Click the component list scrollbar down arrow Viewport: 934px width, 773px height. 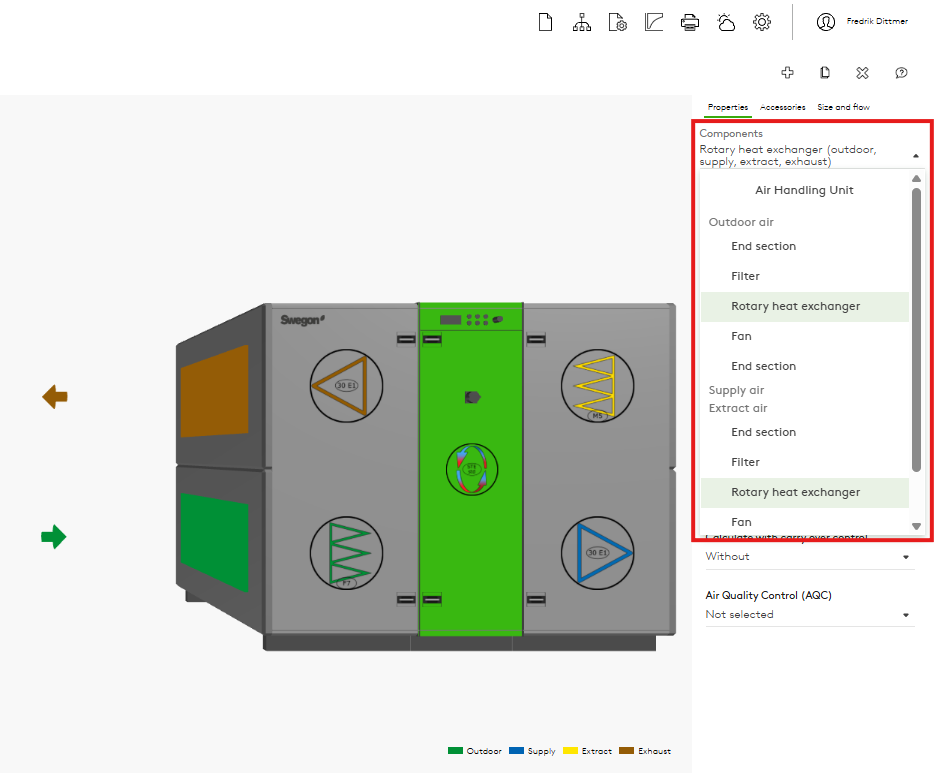pyautogui.click(x=916, y=526)
